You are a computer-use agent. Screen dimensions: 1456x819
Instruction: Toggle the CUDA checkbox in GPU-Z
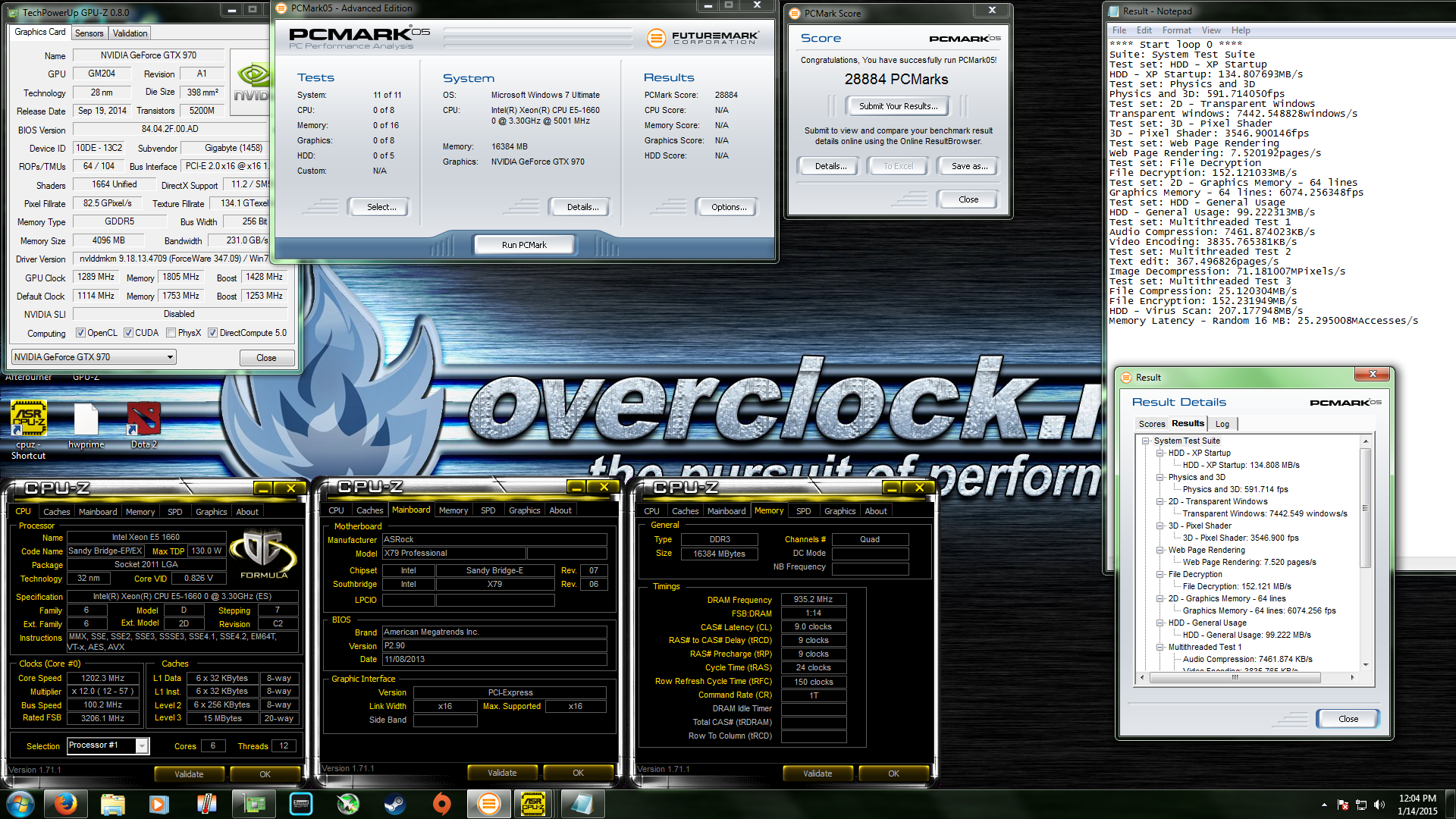(129, 333)
